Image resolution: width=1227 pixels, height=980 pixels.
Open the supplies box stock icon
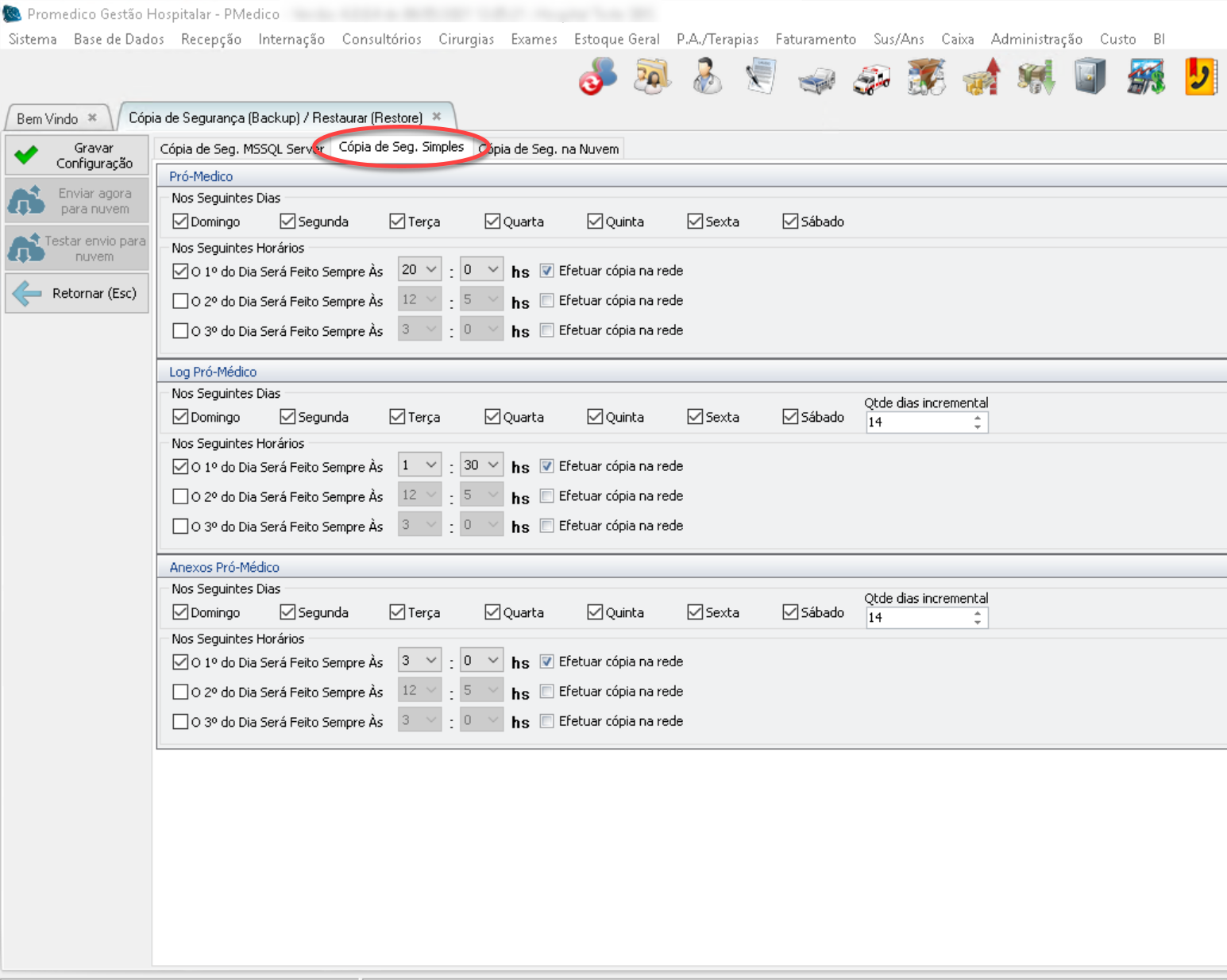926,78
